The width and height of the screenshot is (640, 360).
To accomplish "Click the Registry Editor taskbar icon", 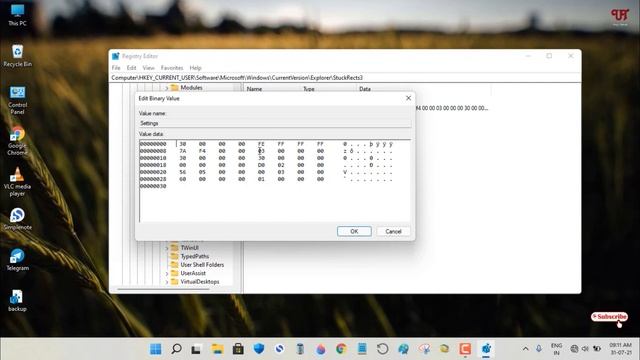I will [486, 349].
